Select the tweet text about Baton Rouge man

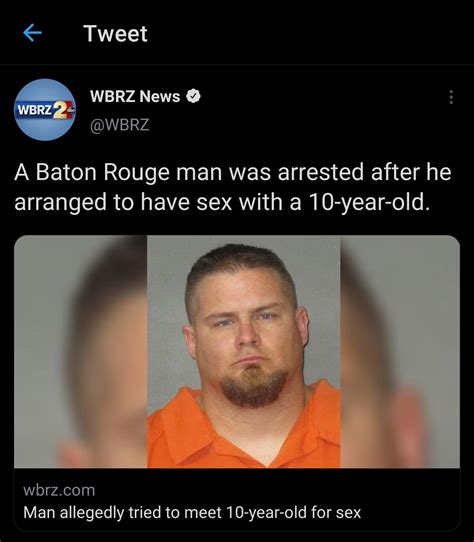pyautogui.click(x=233, y=187)
